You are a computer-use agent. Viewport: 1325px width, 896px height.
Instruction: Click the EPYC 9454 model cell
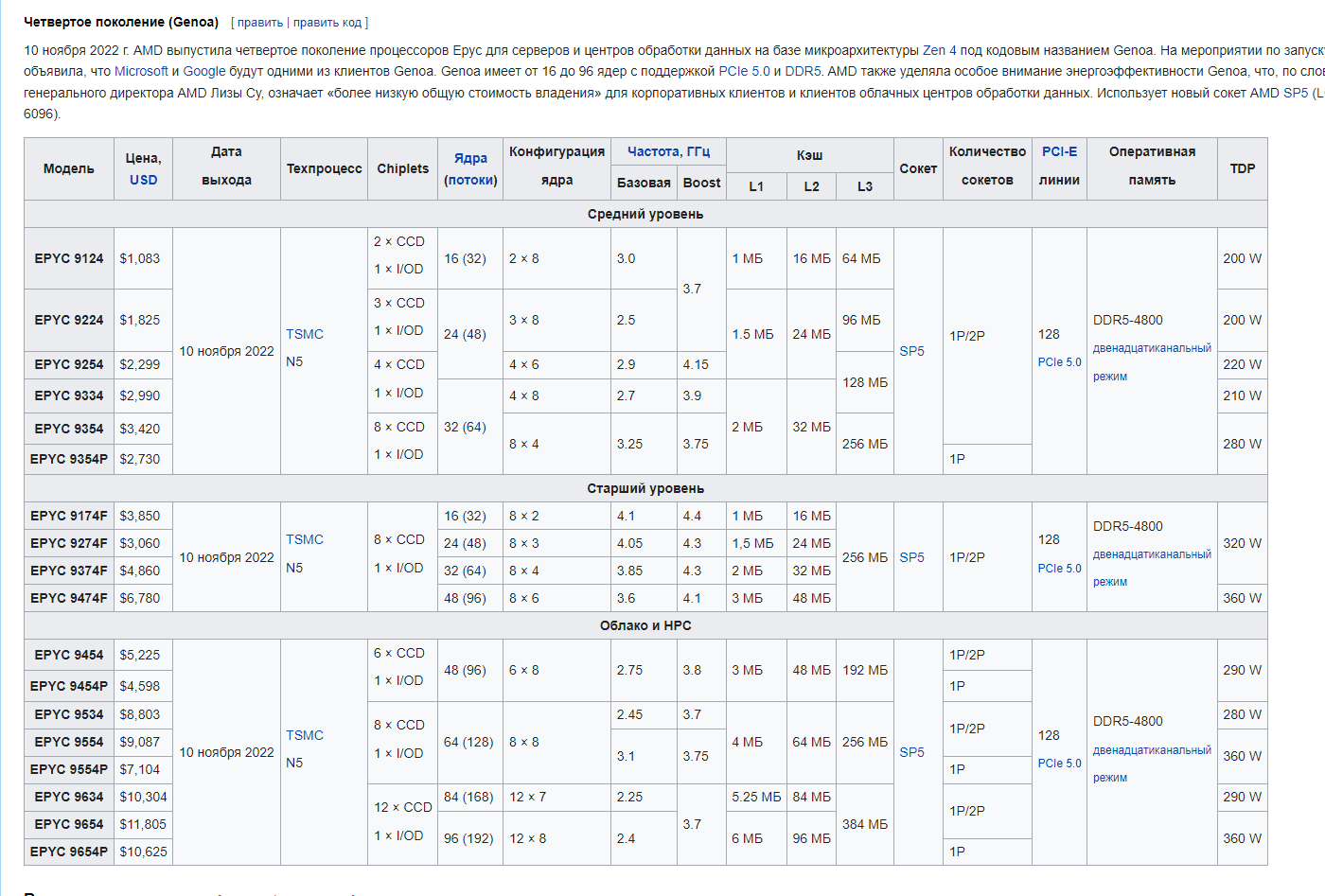tap(69, 655)
